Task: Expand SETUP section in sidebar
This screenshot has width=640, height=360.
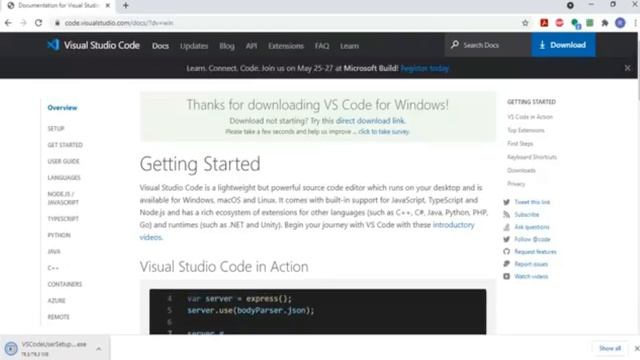Action: coord(56,129)
